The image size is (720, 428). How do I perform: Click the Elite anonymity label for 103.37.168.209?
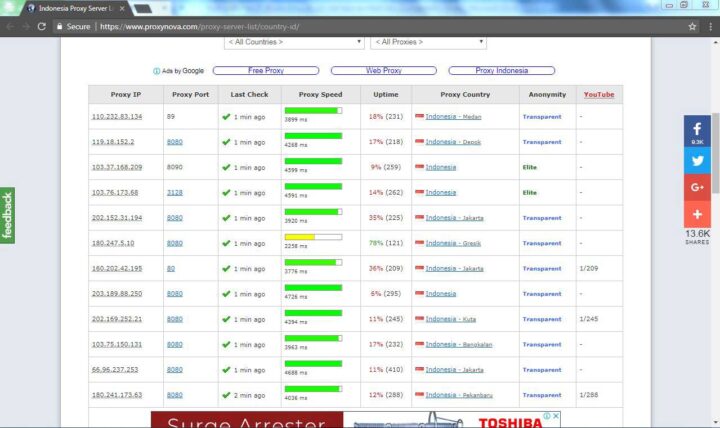[x=529, y=167]
